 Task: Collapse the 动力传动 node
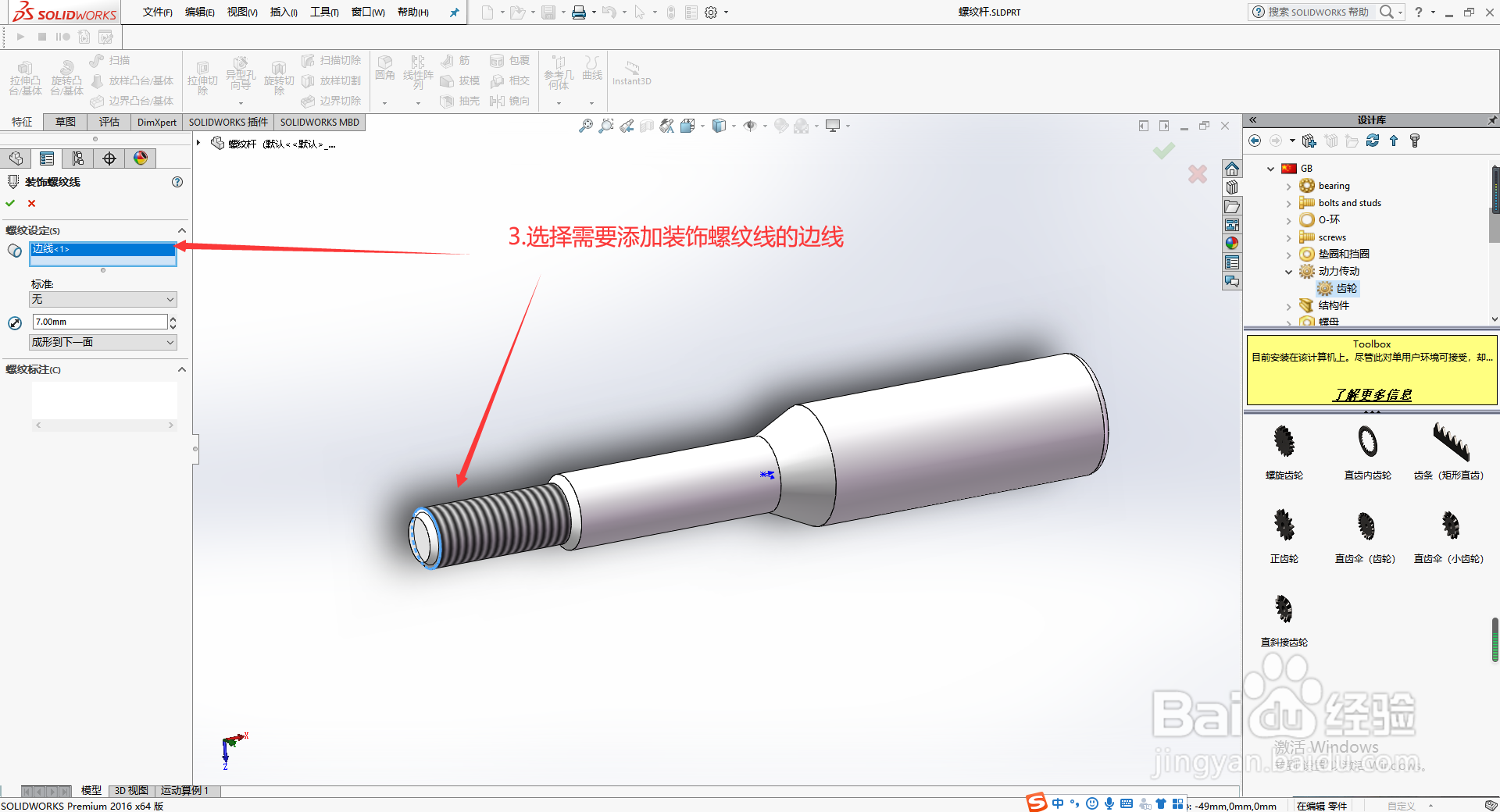[1289, 272]
